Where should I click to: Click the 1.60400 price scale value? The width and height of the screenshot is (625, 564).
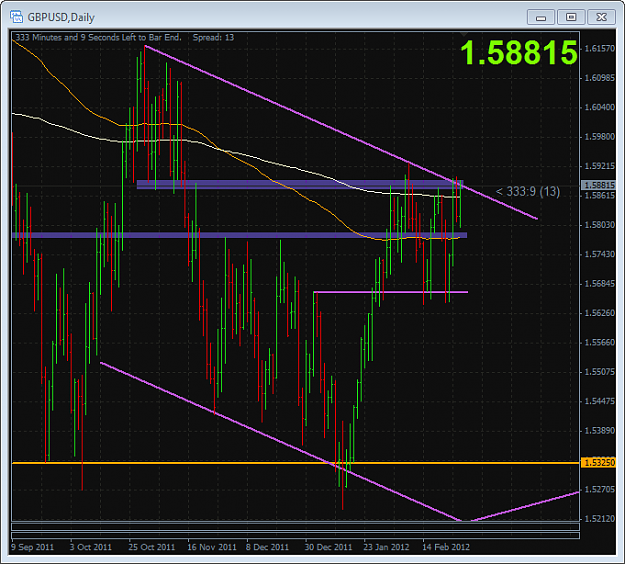[599, 107]
